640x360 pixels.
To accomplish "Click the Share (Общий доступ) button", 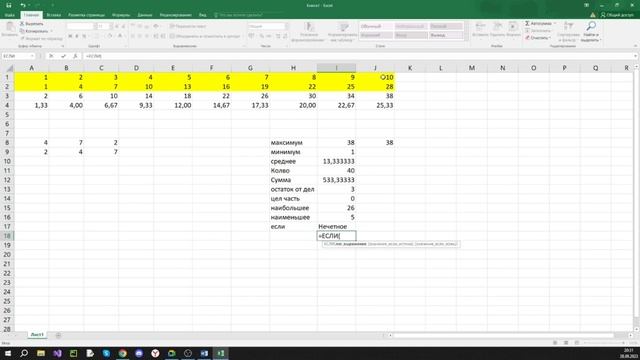I will tap(617, 15).
